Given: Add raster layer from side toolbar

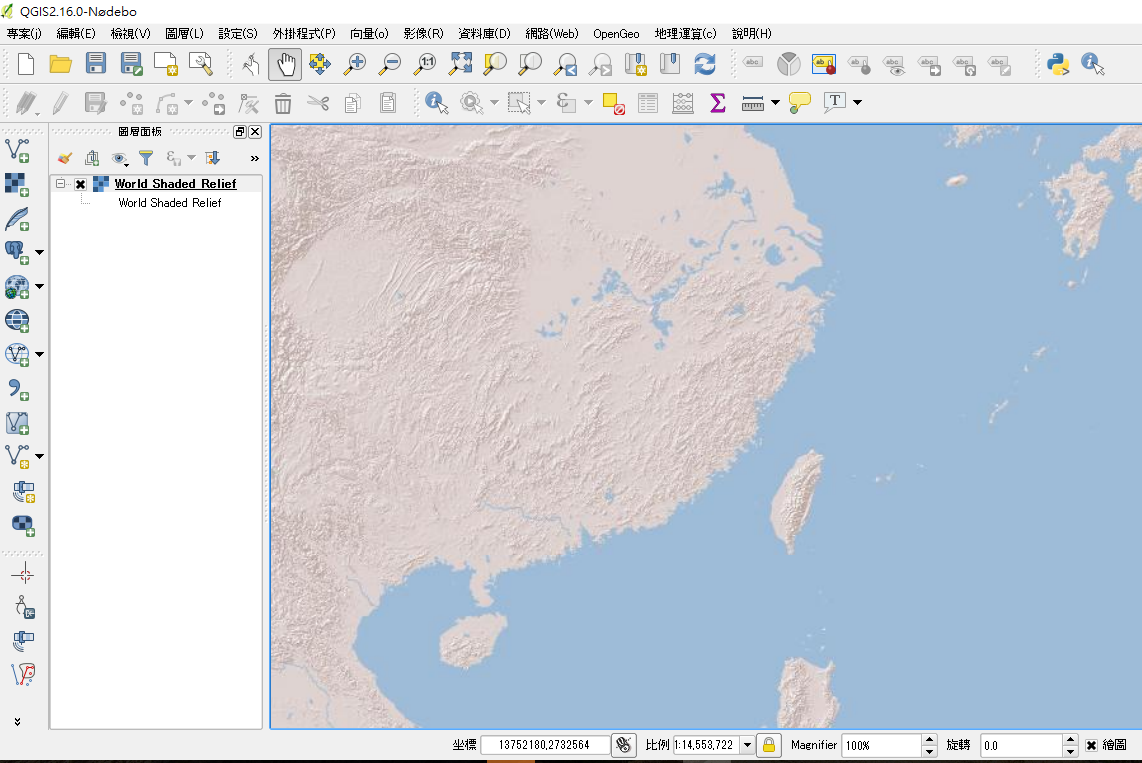Looking at the screenshot, I should pos(17,185).
